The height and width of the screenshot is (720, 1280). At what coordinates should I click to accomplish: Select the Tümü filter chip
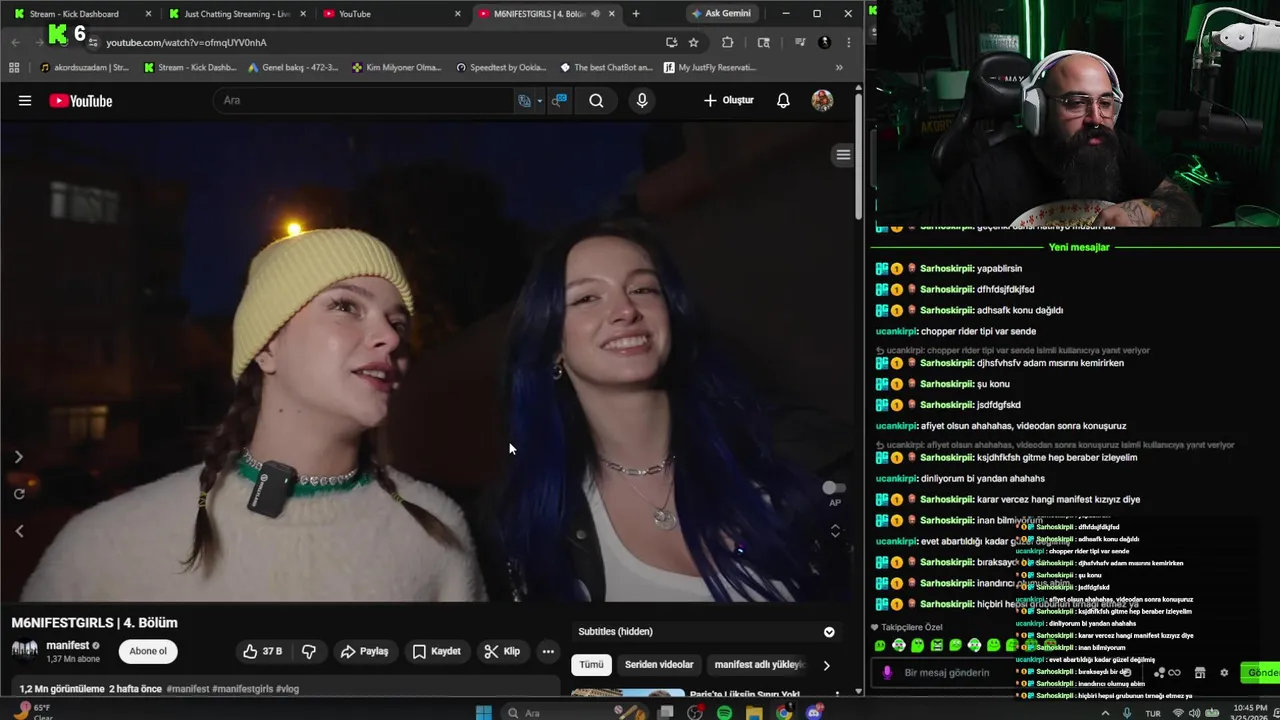coord(591,664)
